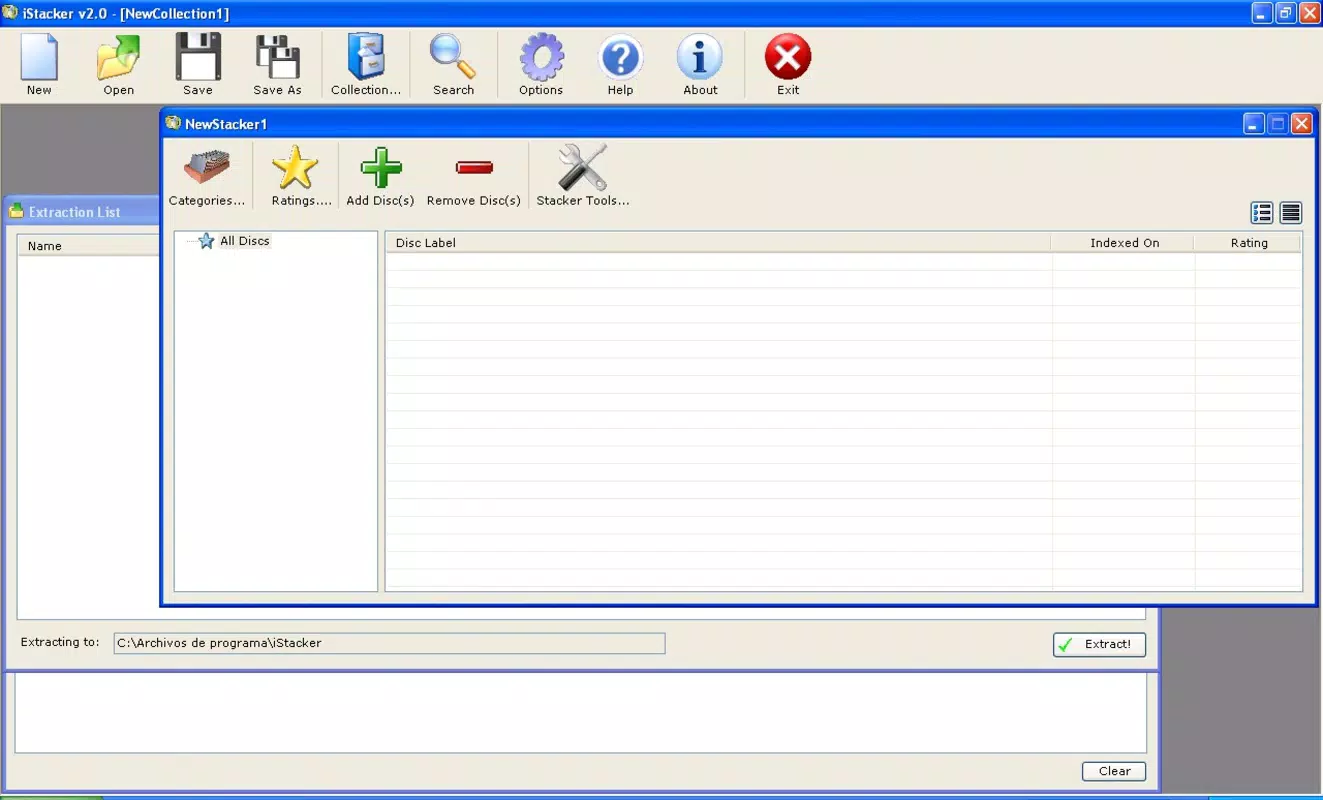Minimize the iStacker main window
The width and height of the screenshot is (1323, 800).
tap(1262, 13)
